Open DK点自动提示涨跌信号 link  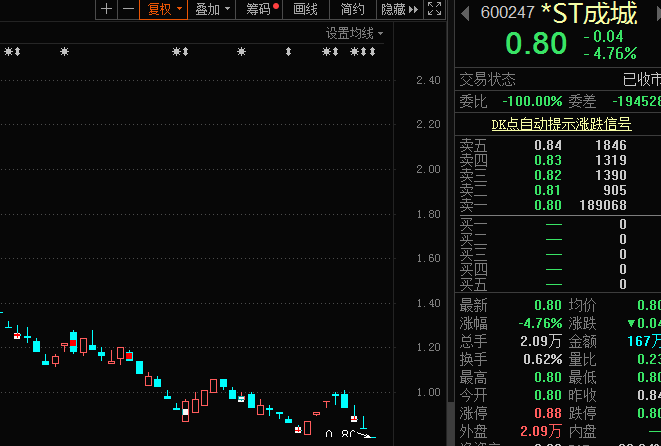click(562, 124)
